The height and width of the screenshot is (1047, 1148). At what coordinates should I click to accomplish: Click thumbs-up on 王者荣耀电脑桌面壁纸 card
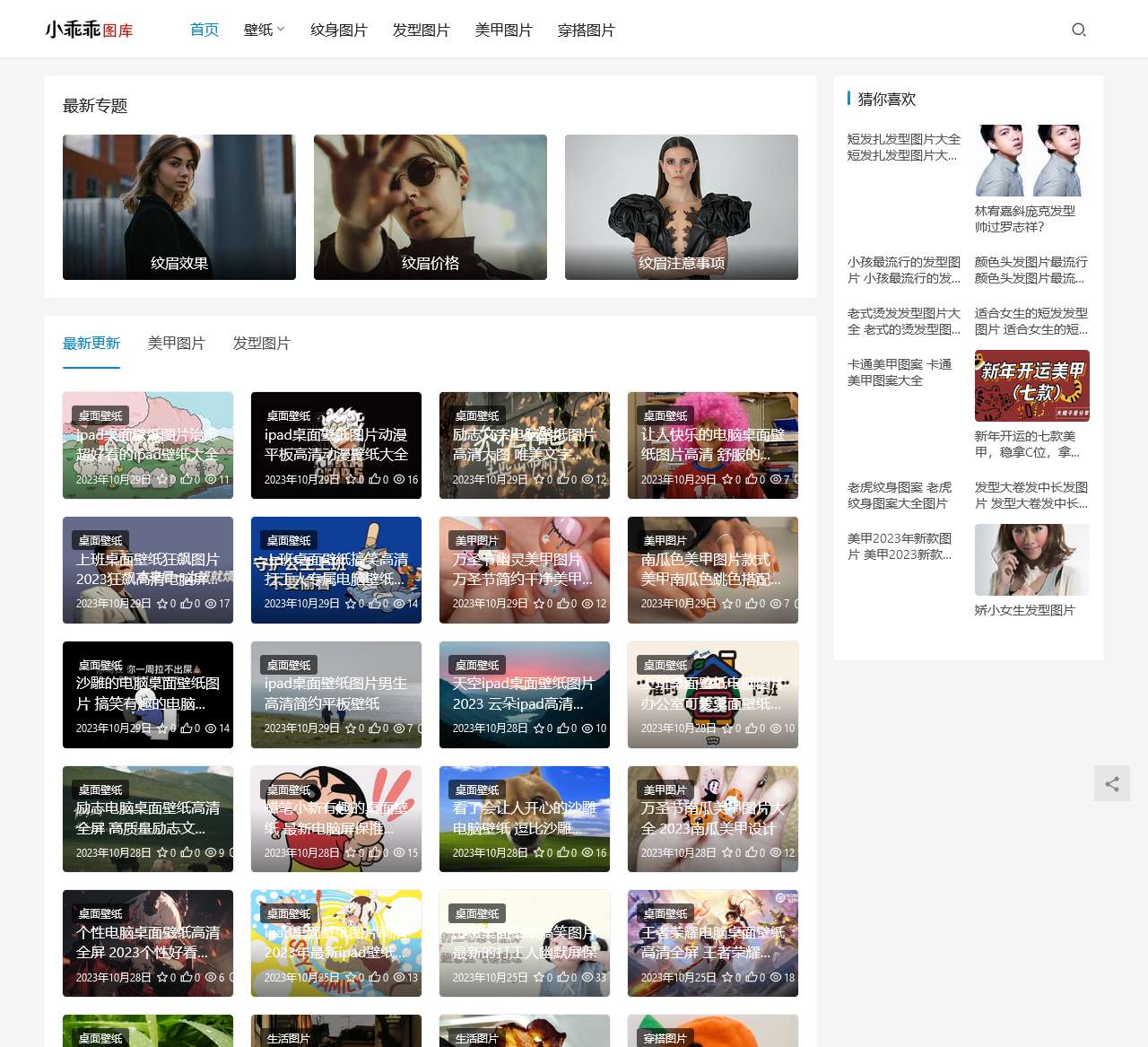coord(751,979)
